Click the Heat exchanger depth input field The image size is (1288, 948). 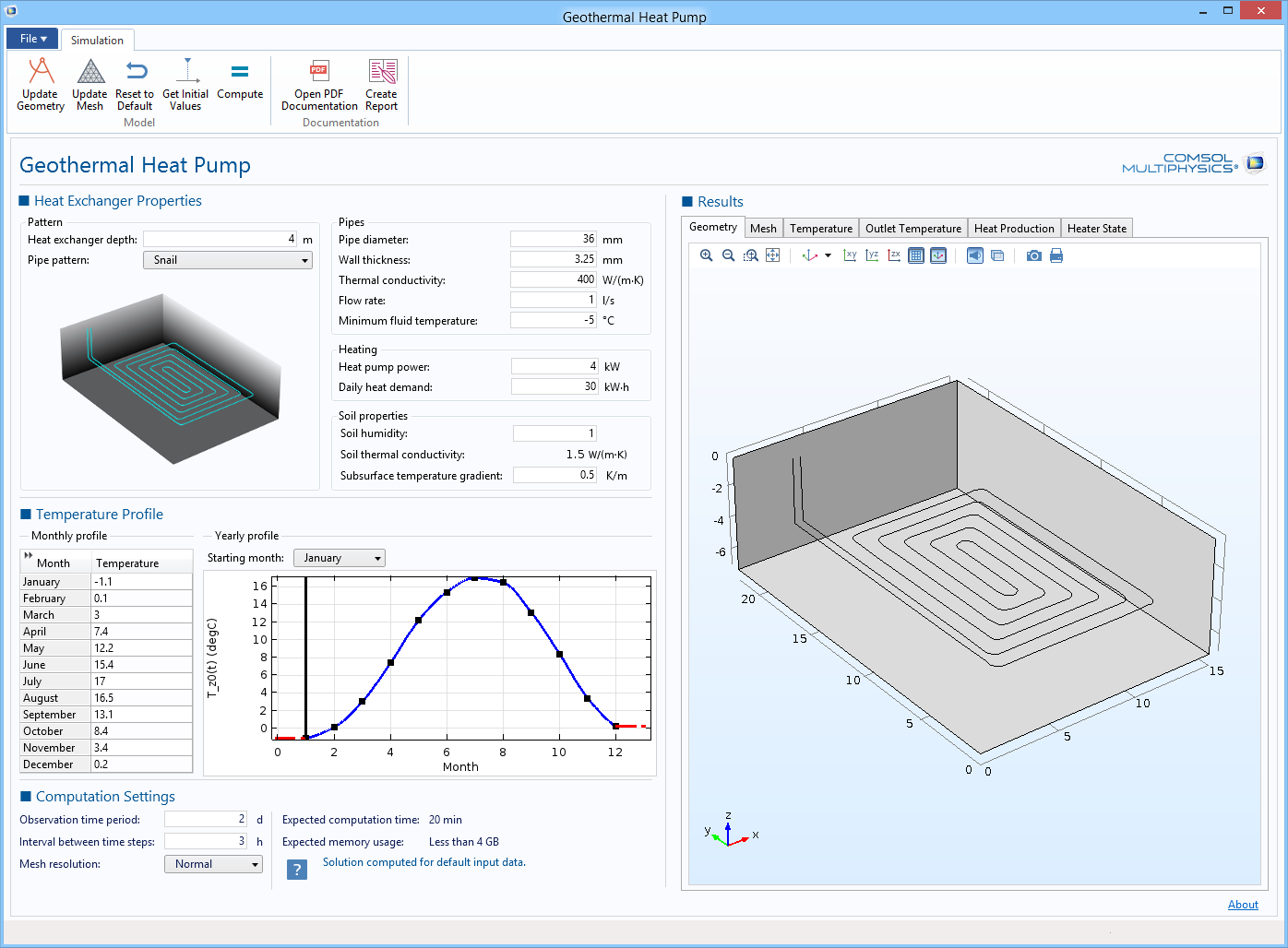pos(220,239)
